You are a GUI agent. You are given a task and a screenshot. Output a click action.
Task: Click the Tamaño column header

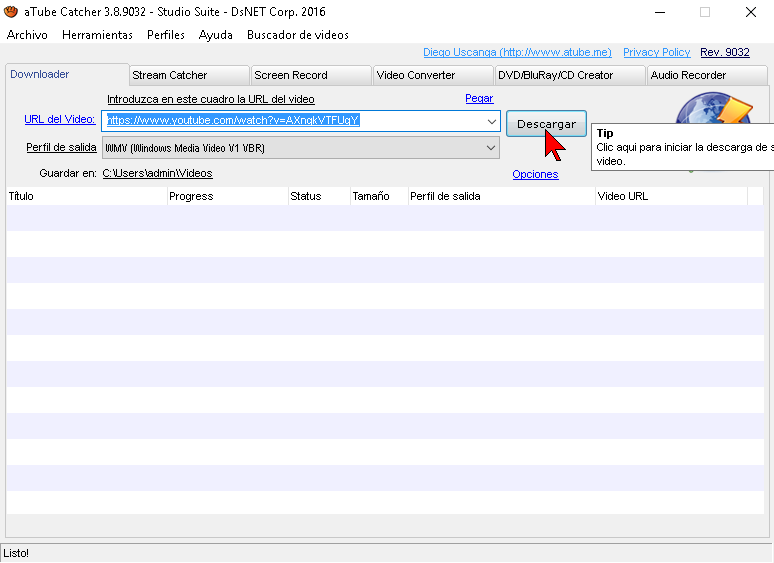[380, 196]
